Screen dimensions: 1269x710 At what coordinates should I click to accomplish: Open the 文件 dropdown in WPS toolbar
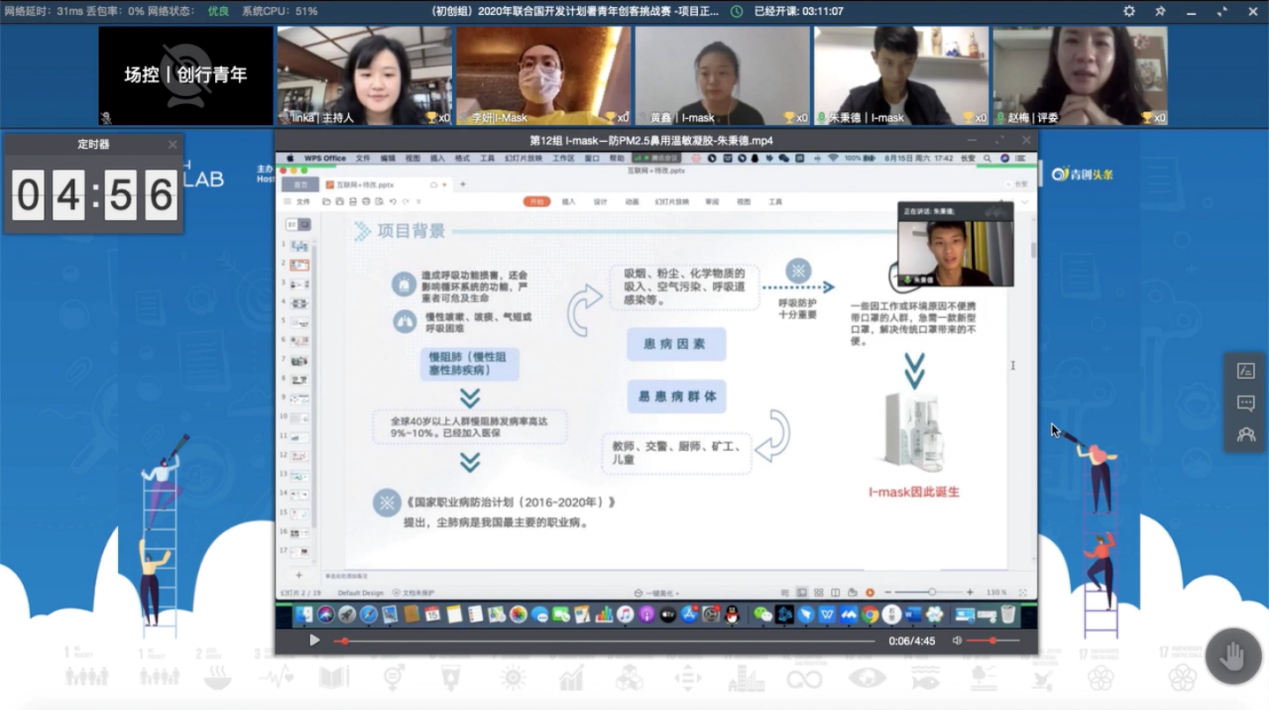pos(302,202)
